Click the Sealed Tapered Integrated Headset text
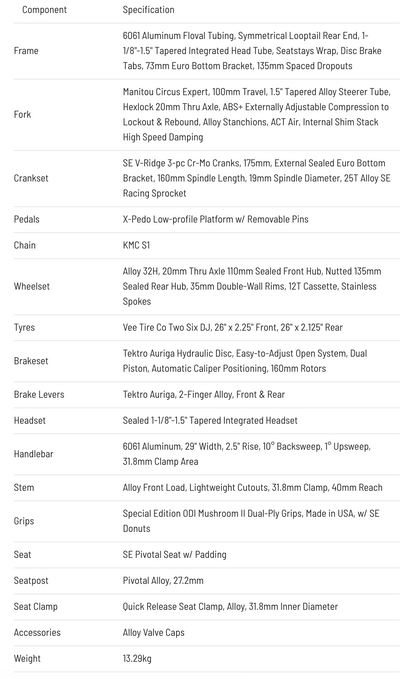 coord(210,420)
